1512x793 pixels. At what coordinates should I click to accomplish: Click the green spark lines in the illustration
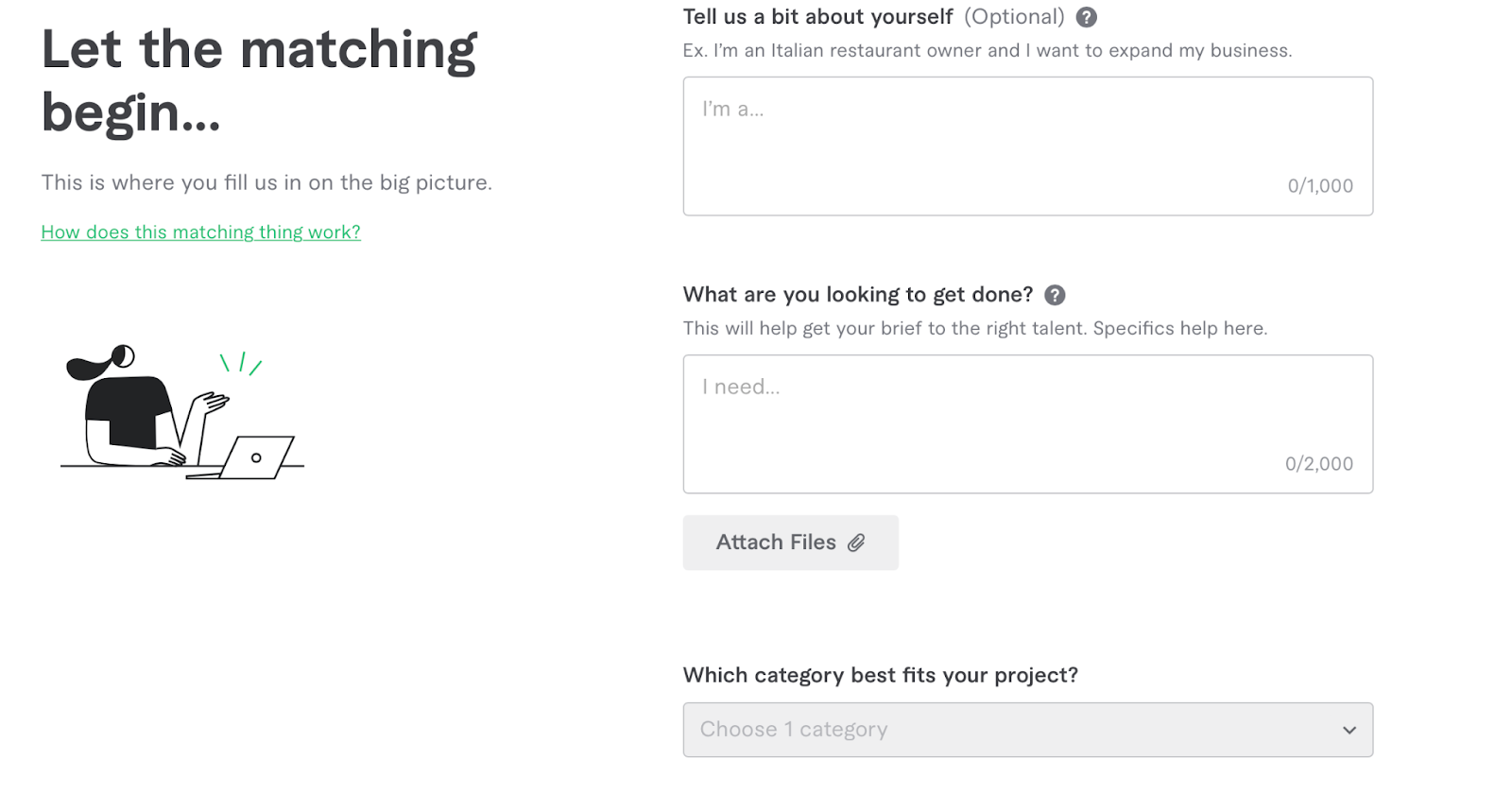click(x=241, y=364)
